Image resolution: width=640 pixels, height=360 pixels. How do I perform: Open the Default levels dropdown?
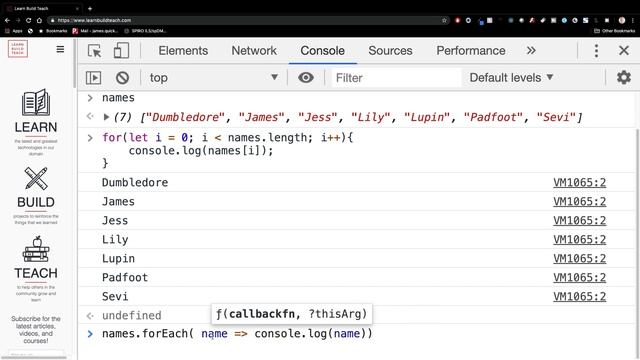(x=511, y=78)
